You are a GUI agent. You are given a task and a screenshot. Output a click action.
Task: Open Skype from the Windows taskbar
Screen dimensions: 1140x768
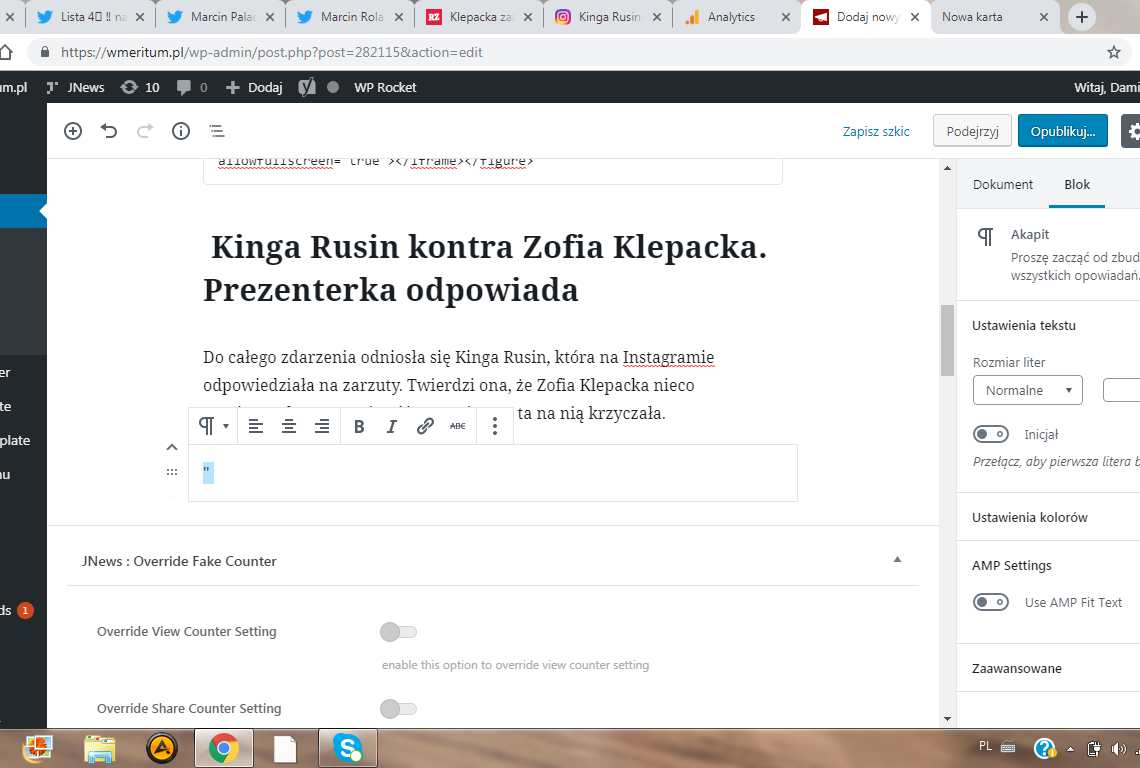[x=347, y=748]
